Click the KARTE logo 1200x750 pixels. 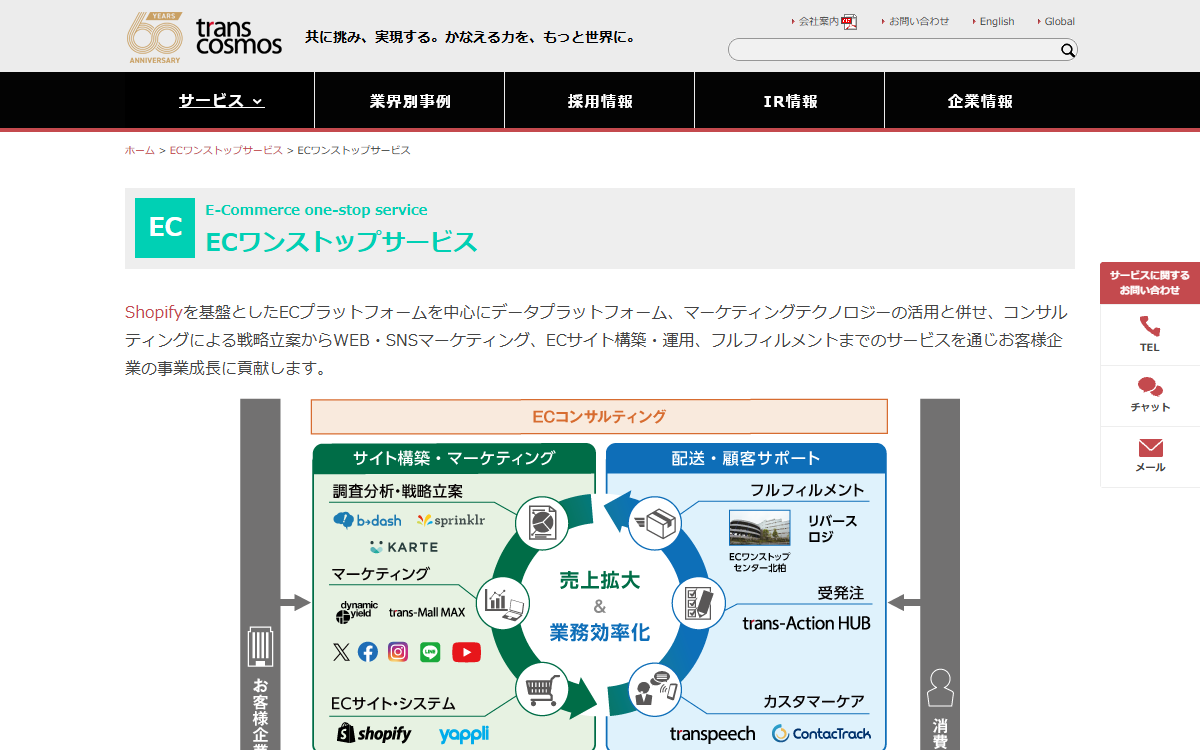point(403,547)
